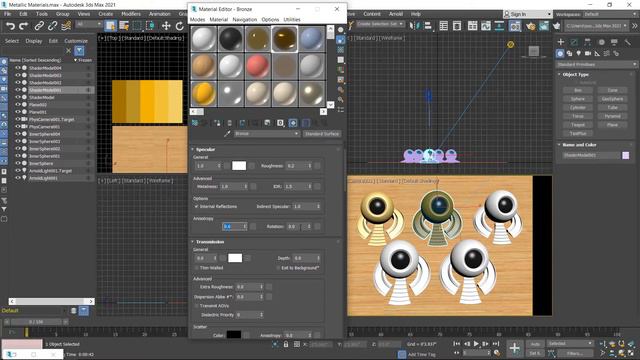This screenshot has height=360, width=640.
Task: Click the Undo arrow in main toolbar
Action: point(10,26)
